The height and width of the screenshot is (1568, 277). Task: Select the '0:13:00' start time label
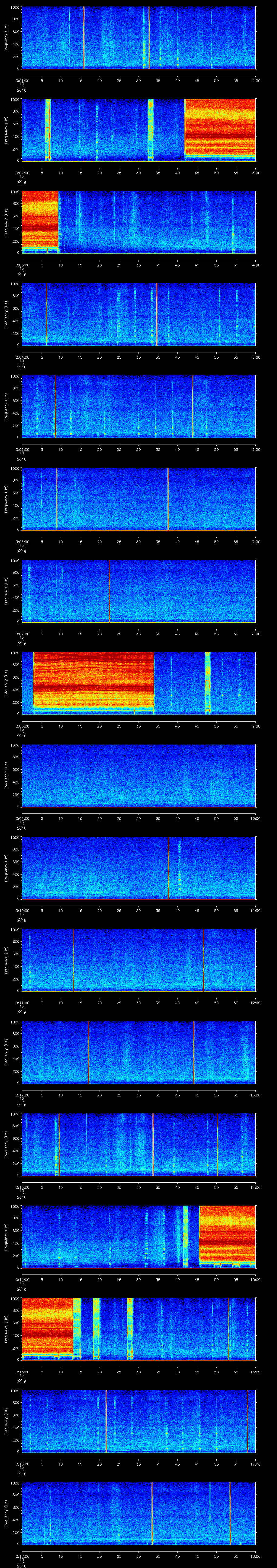[22, 1187]
